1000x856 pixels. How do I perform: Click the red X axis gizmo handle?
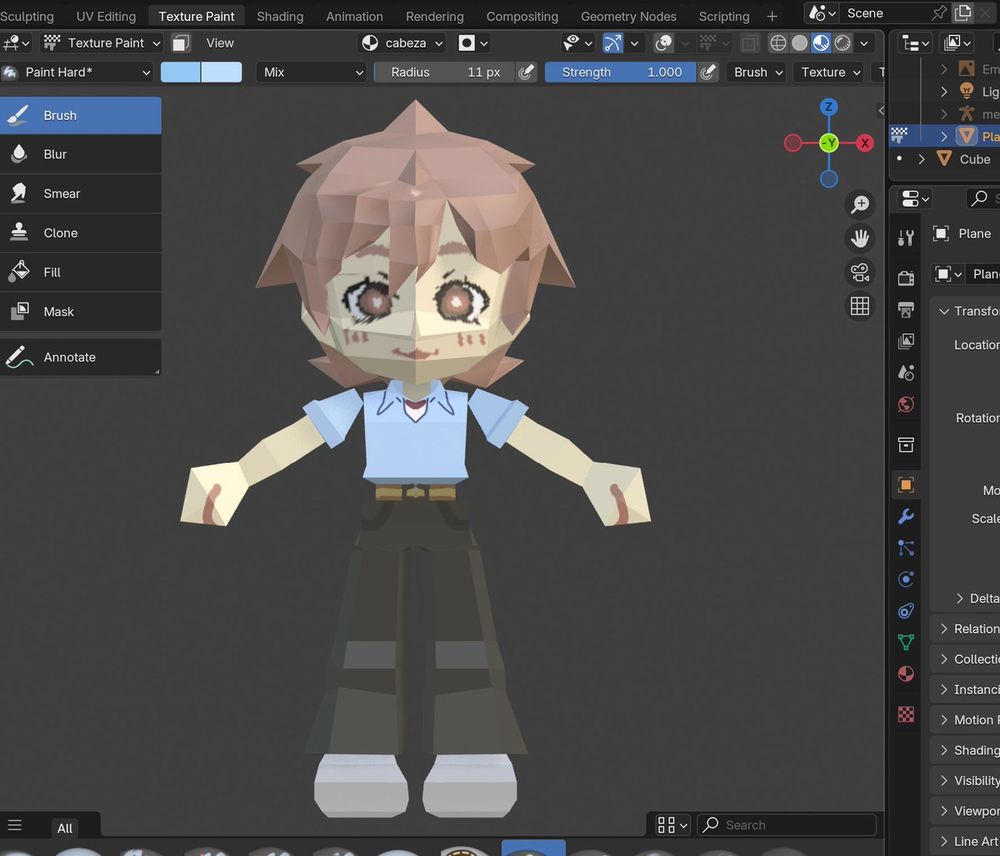pyautogui.click(x=865, y=143)
